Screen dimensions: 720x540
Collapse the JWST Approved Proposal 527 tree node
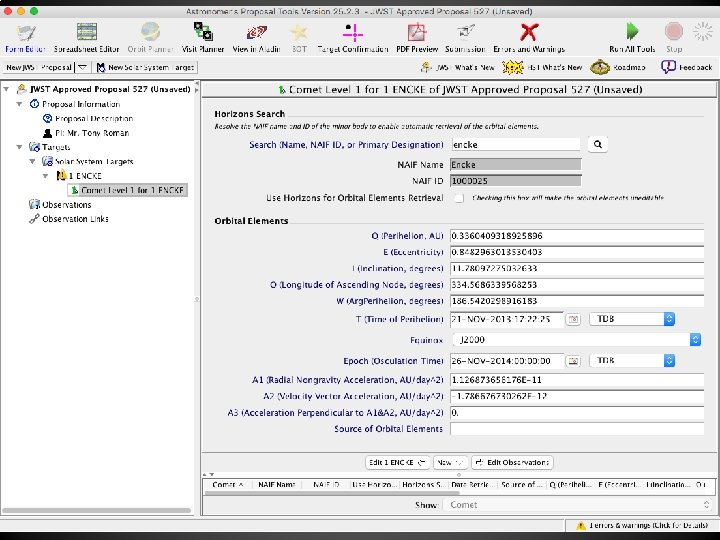(6, 89)
